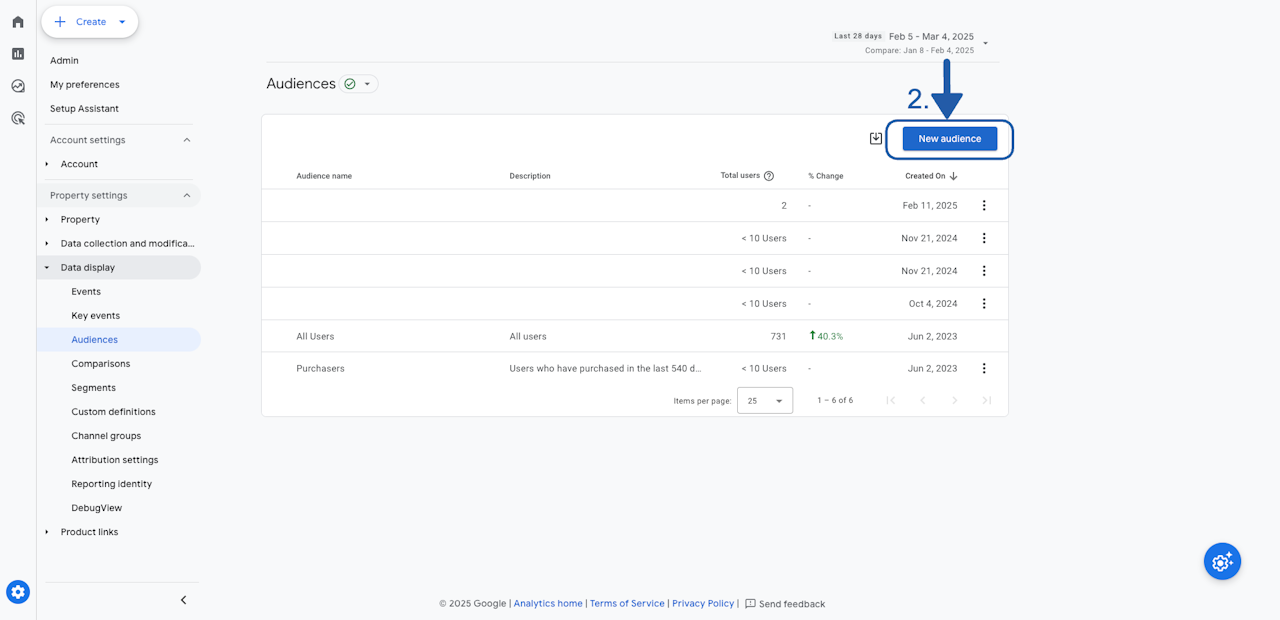Collapse the Property settings section
1280x620 pixels.
click(186, 196)
